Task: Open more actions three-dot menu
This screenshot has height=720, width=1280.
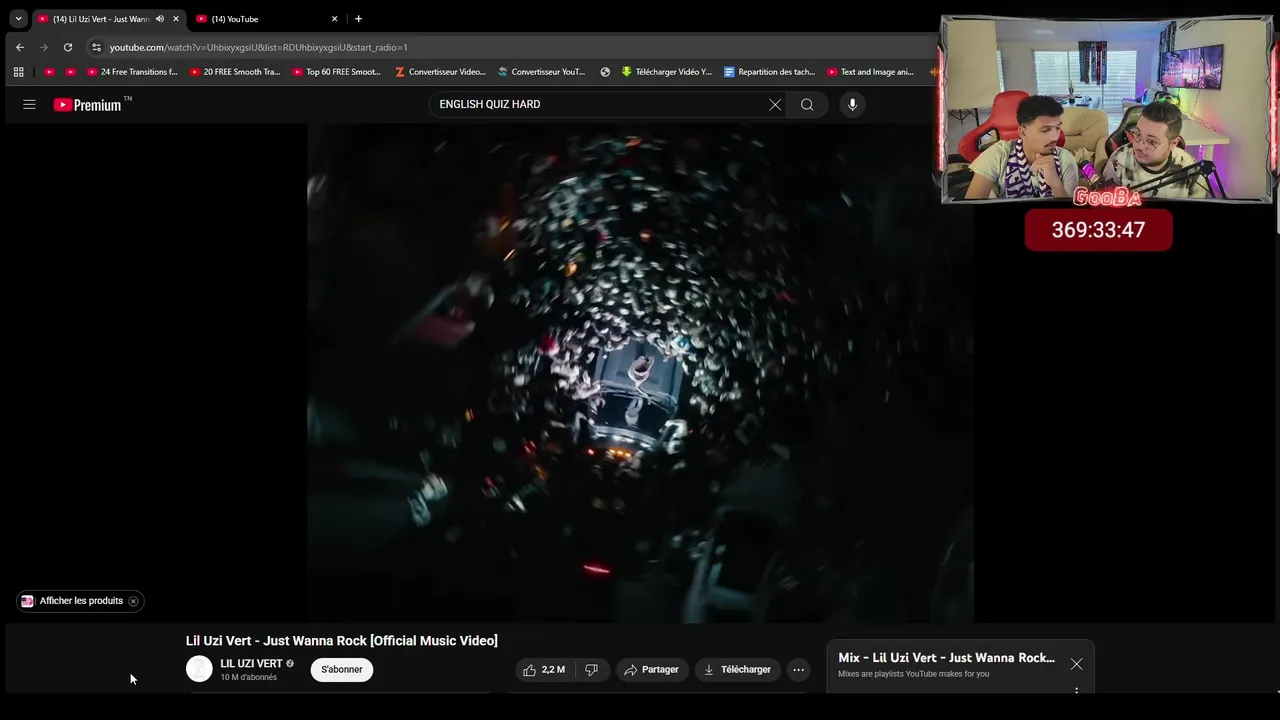Action: [798, 669]
